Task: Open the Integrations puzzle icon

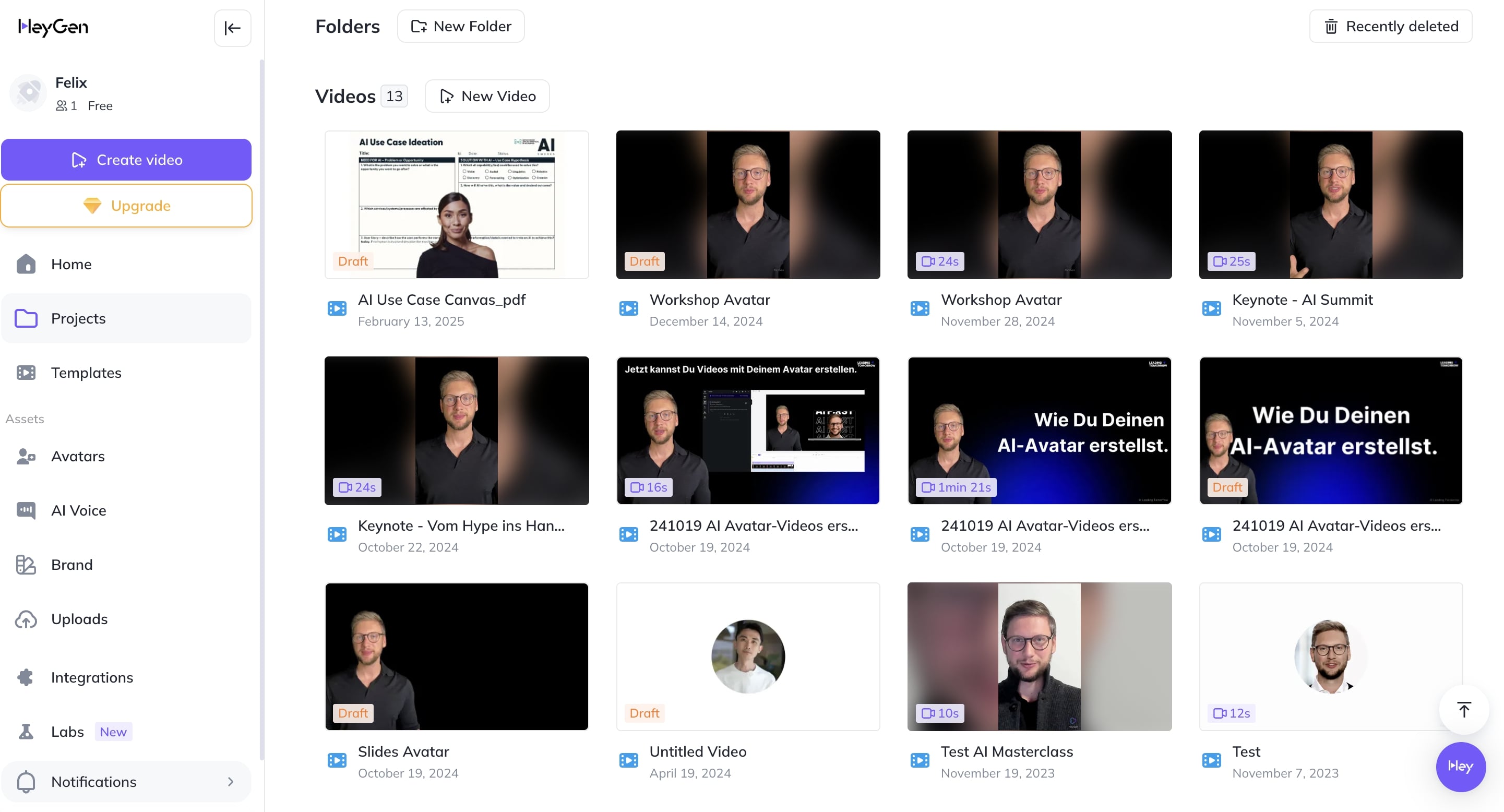Action: [26, 677]
